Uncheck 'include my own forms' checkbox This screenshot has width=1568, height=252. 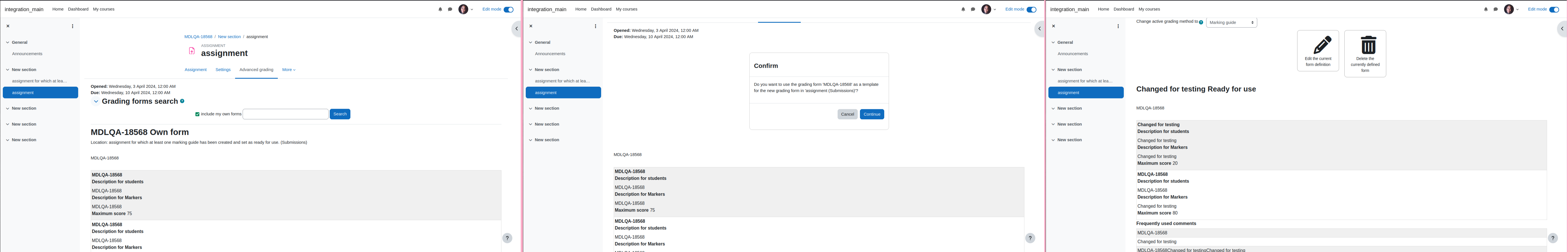pyautogui.click(x=197, y=114)
